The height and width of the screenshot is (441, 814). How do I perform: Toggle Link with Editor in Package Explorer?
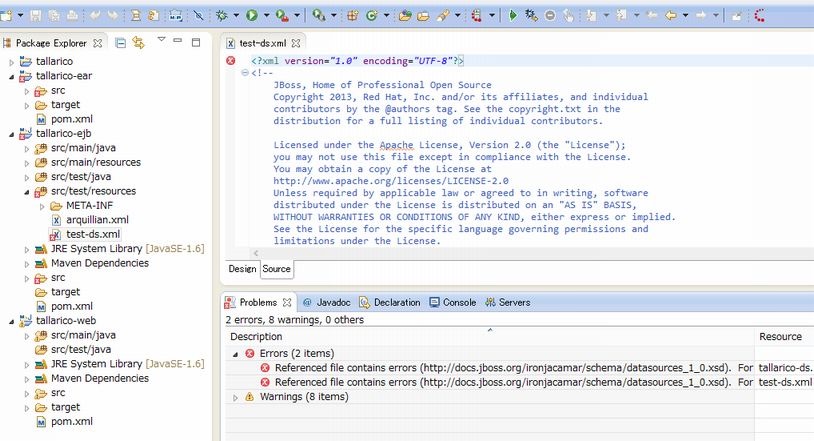(x=138, y=43)
